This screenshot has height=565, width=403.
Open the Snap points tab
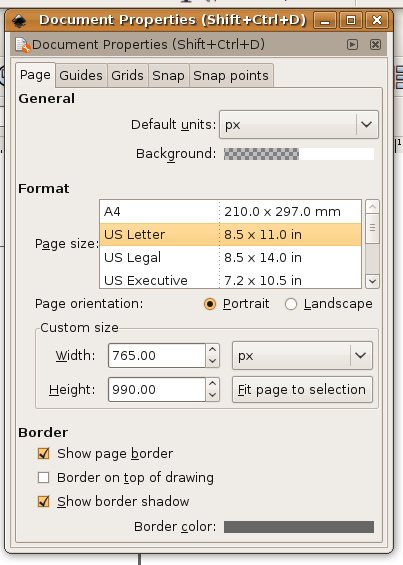(x=231, y=76)
